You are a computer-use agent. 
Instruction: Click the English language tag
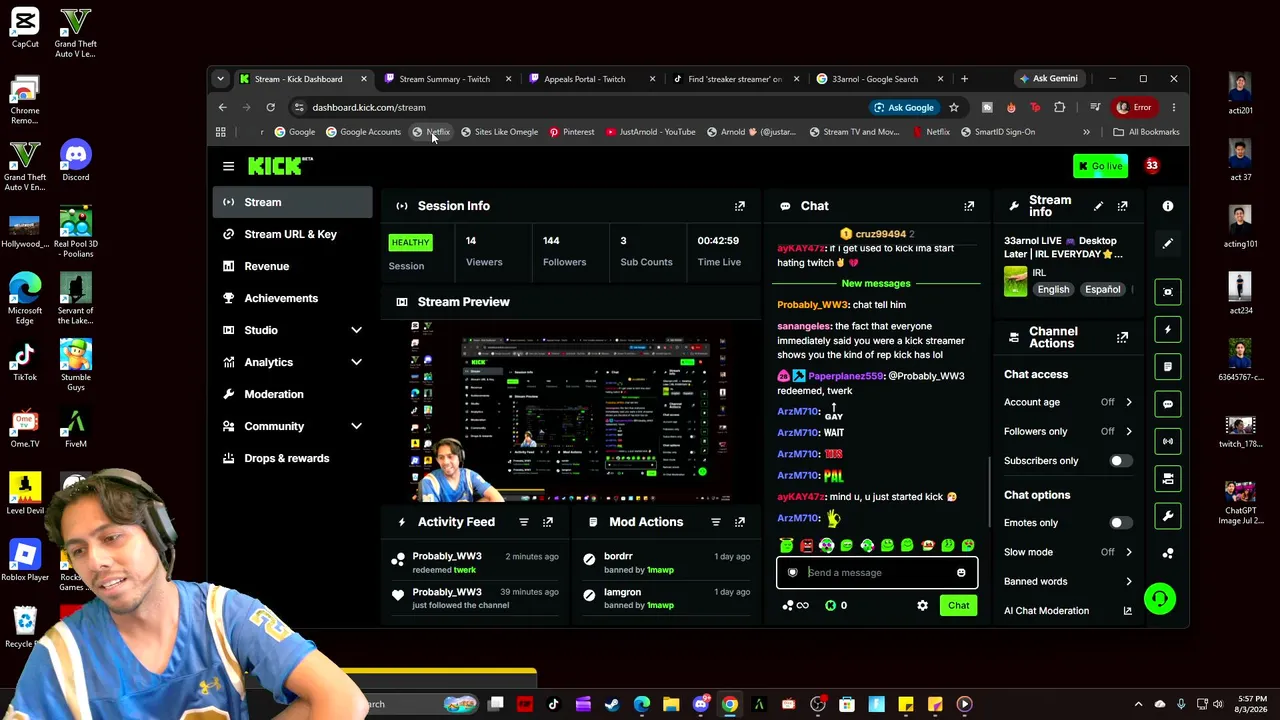point(1053,290)
